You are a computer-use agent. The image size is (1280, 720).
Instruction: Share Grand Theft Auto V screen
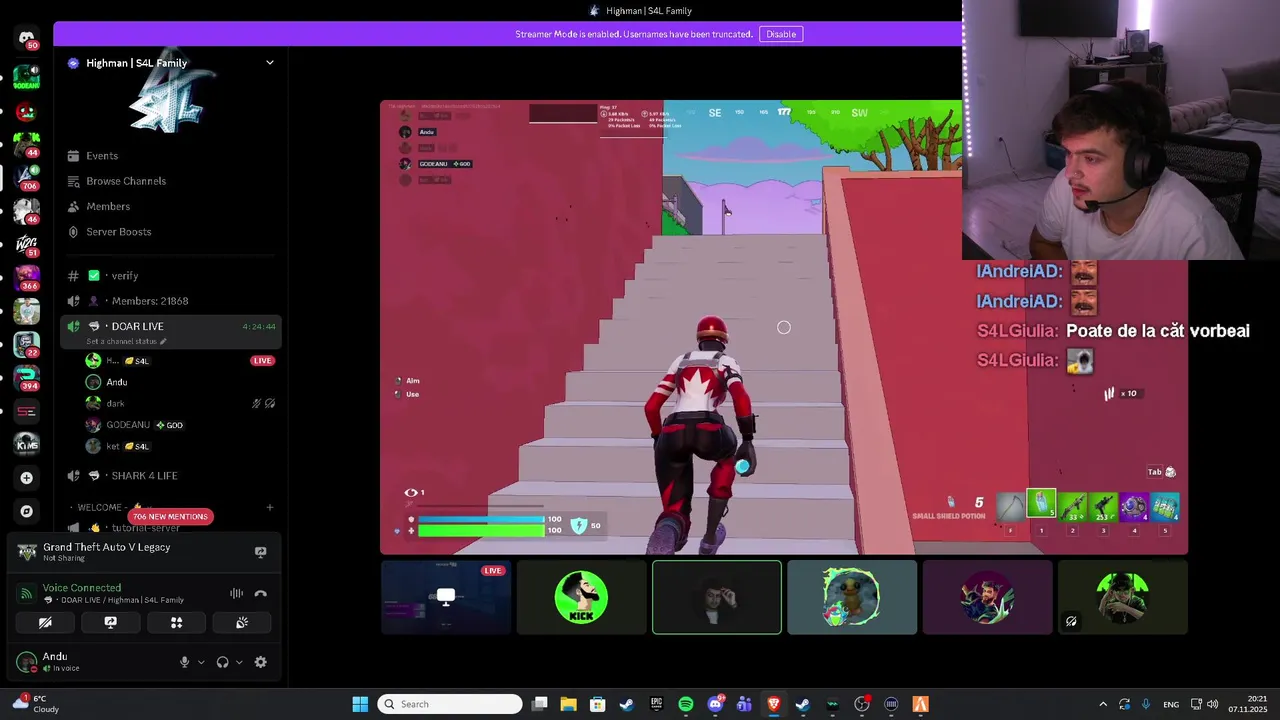260,552
